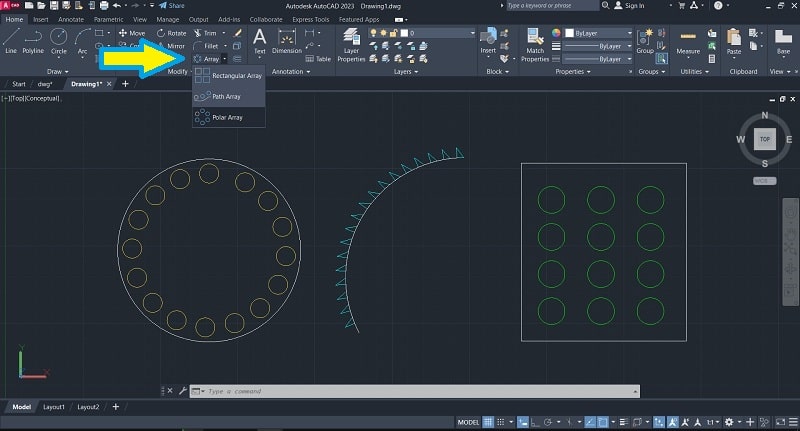This screenshot has height=431, width=800.
Task: Choose Polar Array from menu
Action: [229, 117]
